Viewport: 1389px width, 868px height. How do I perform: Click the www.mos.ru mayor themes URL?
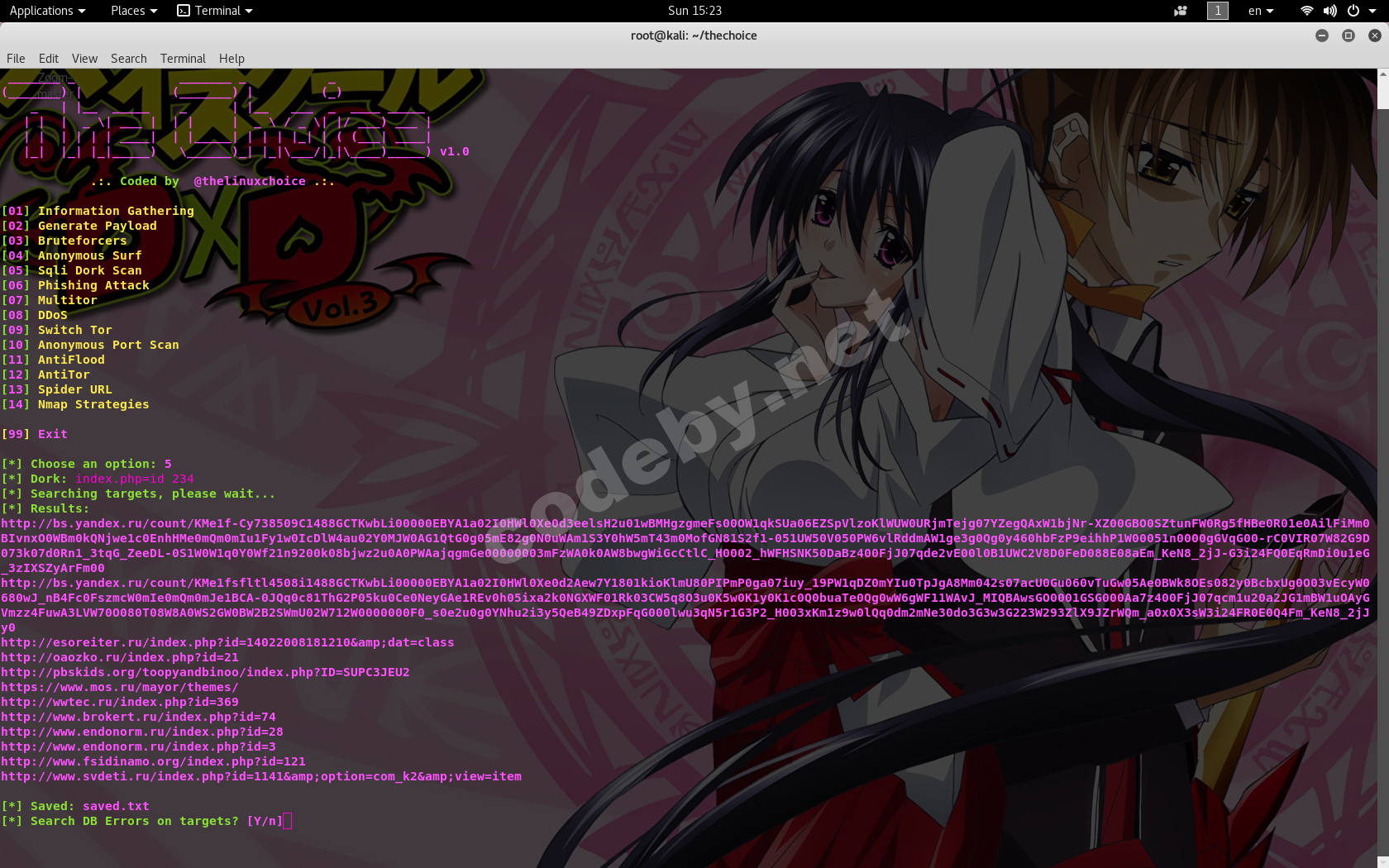tap(120, 687)
